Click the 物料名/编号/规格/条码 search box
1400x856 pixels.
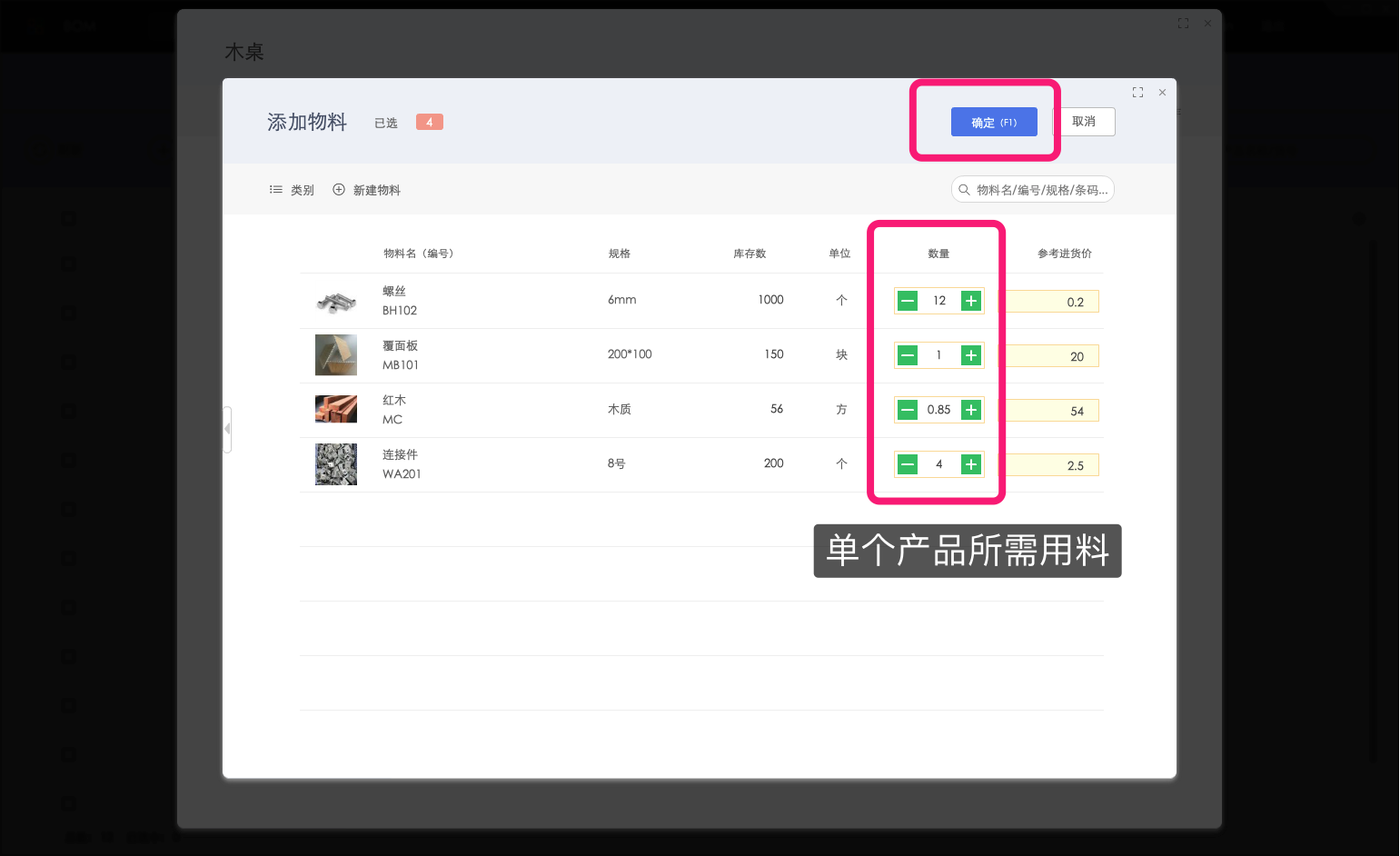point(1036,189)
